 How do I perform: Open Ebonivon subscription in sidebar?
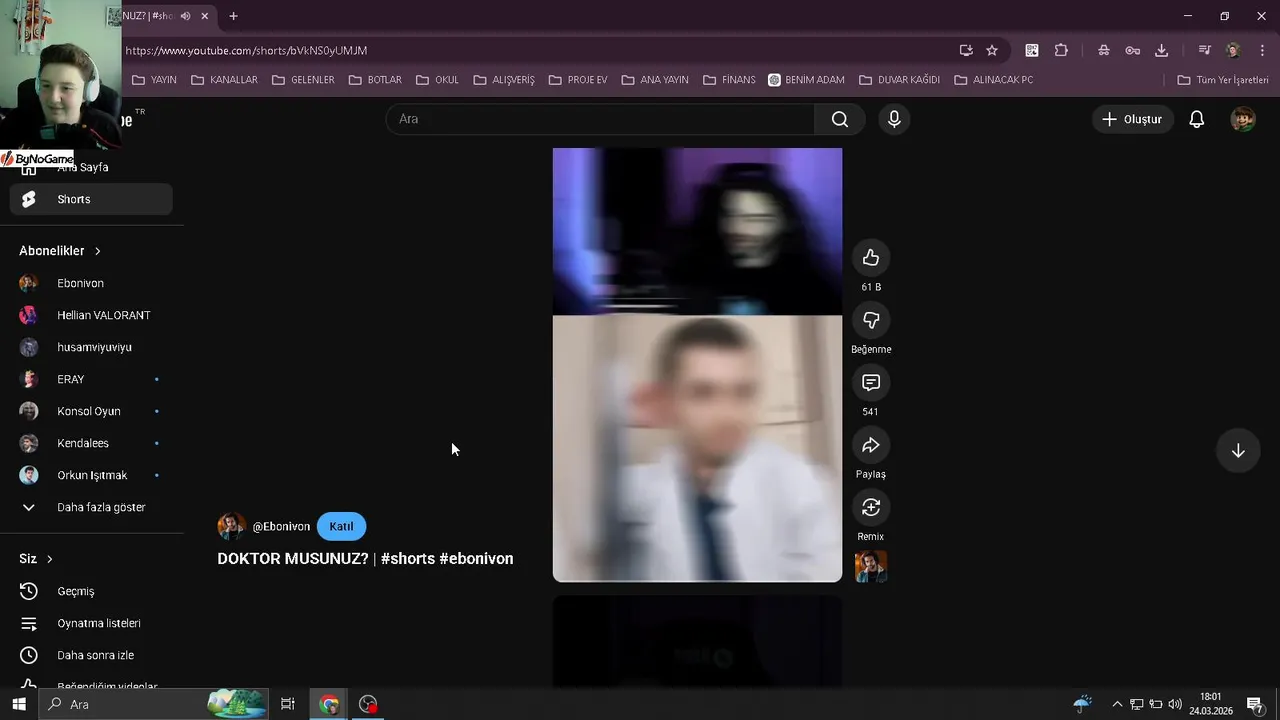coord(91,283)
